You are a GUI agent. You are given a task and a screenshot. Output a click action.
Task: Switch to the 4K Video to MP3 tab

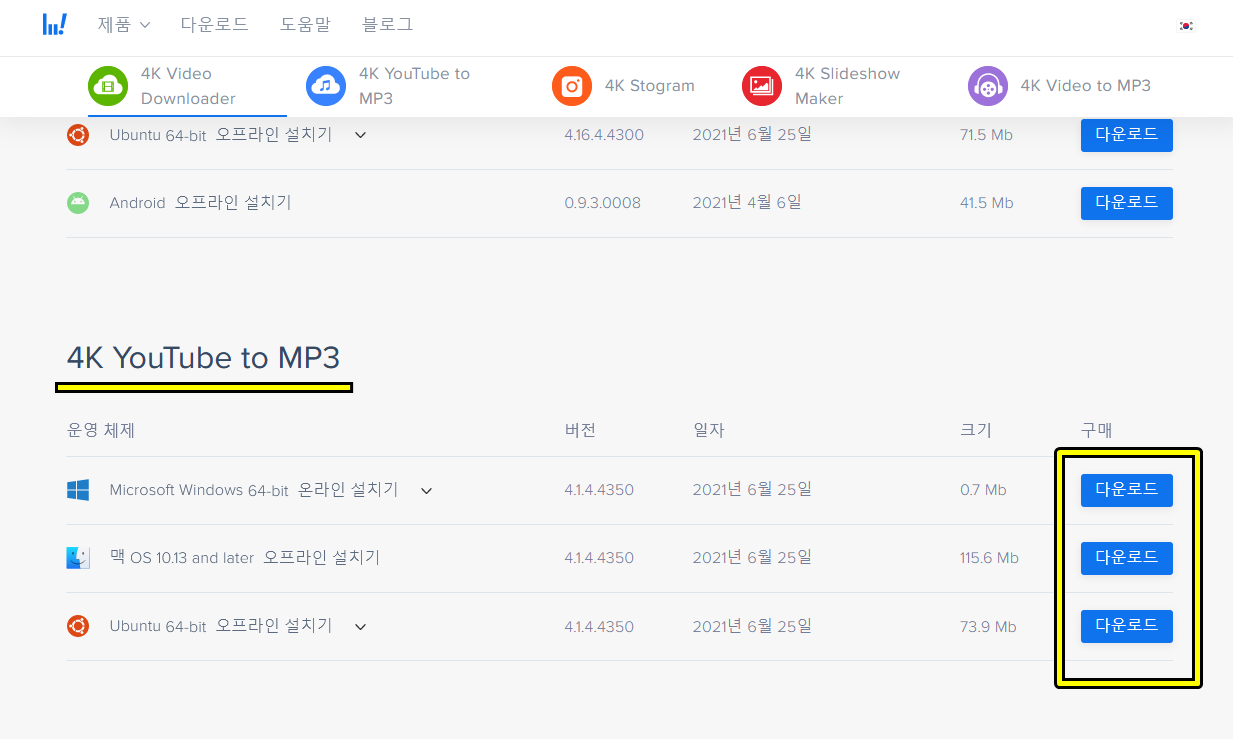point(1060,86)
